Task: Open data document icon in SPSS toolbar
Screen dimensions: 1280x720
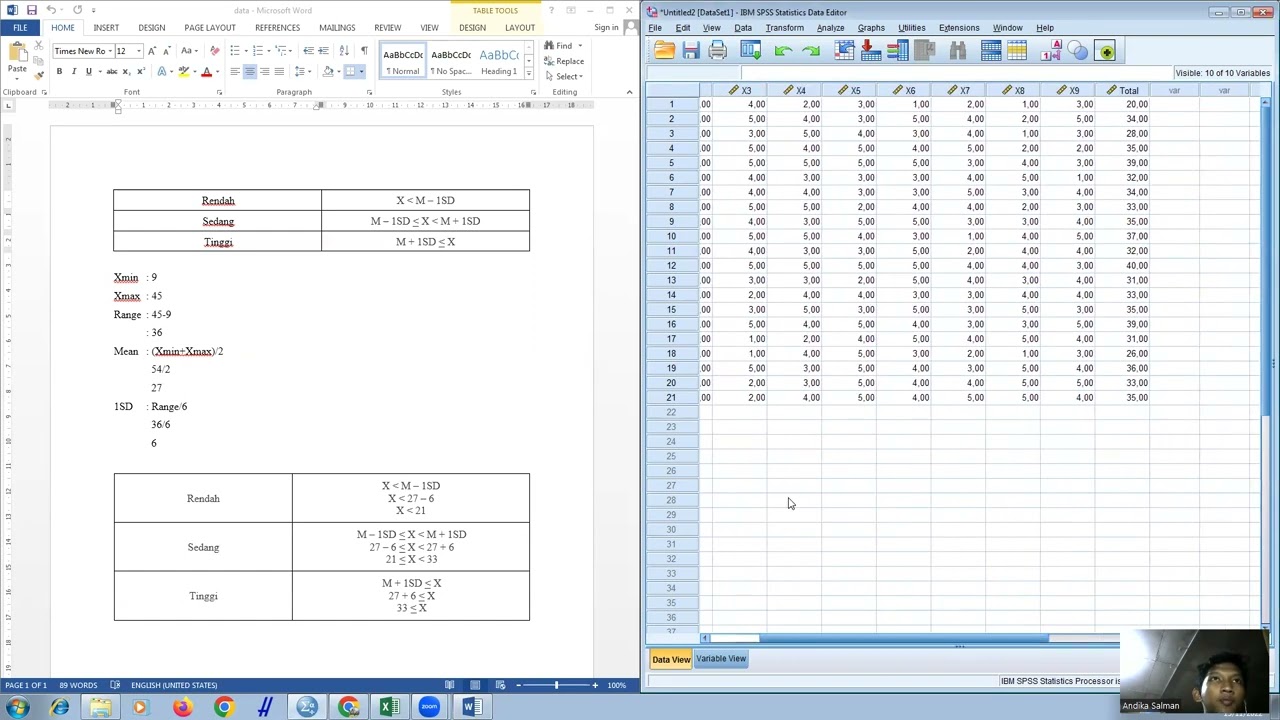Action: [664, 51]
